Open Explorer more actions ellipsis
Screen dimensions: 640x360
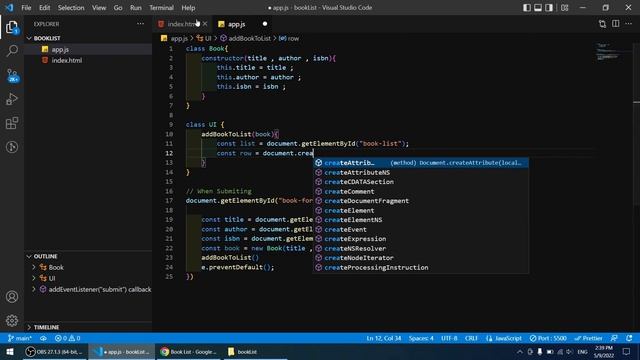(x=140, y=24)
